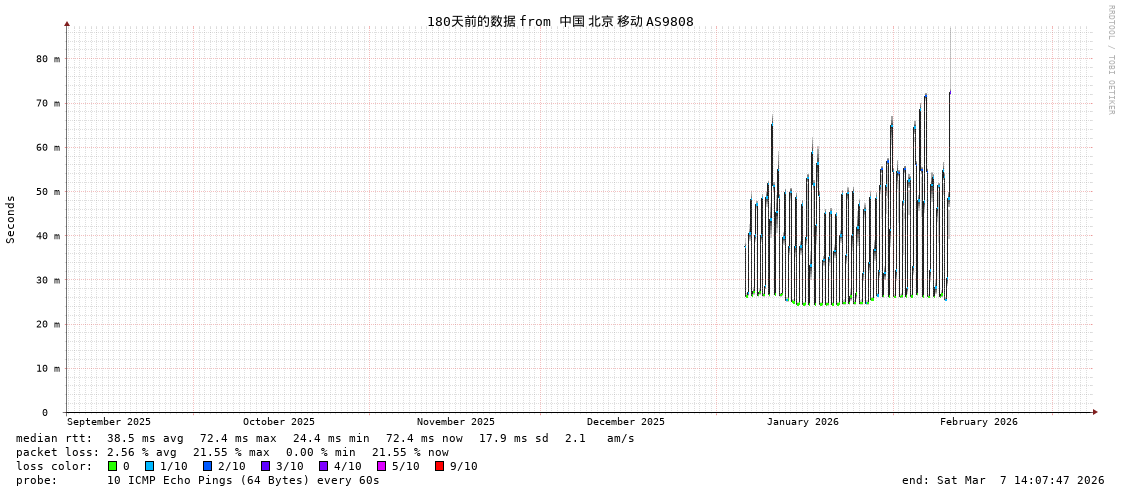
Task: Click the November 2025 axis label
Action: 455,422
